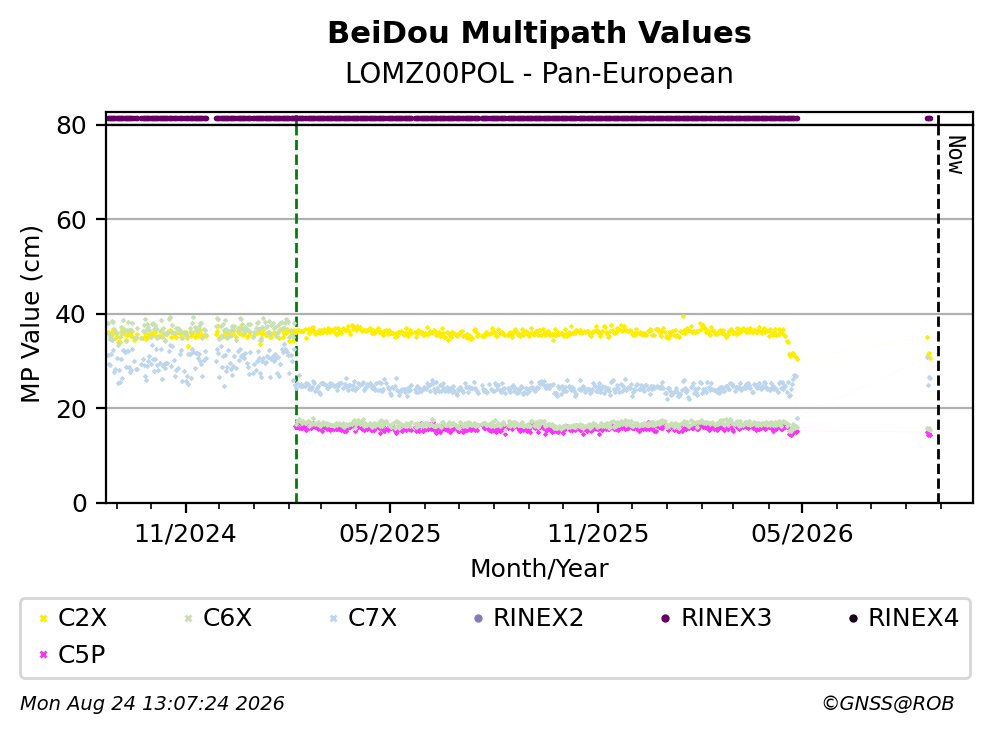The width and height of the screenshot is (993, 734).
Task: Click the C5P magenta legend marker
Action: click(x=43, y=654)
